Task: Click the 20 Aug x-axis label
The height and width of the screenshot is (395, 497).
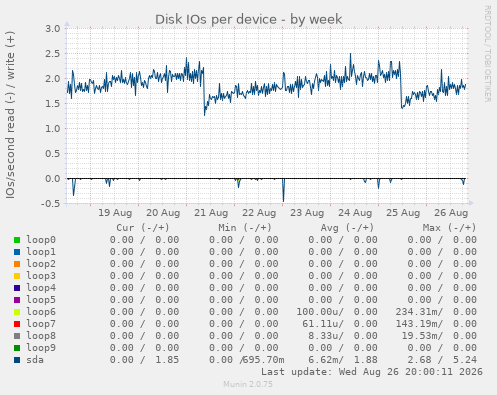Action: [163, 213]
